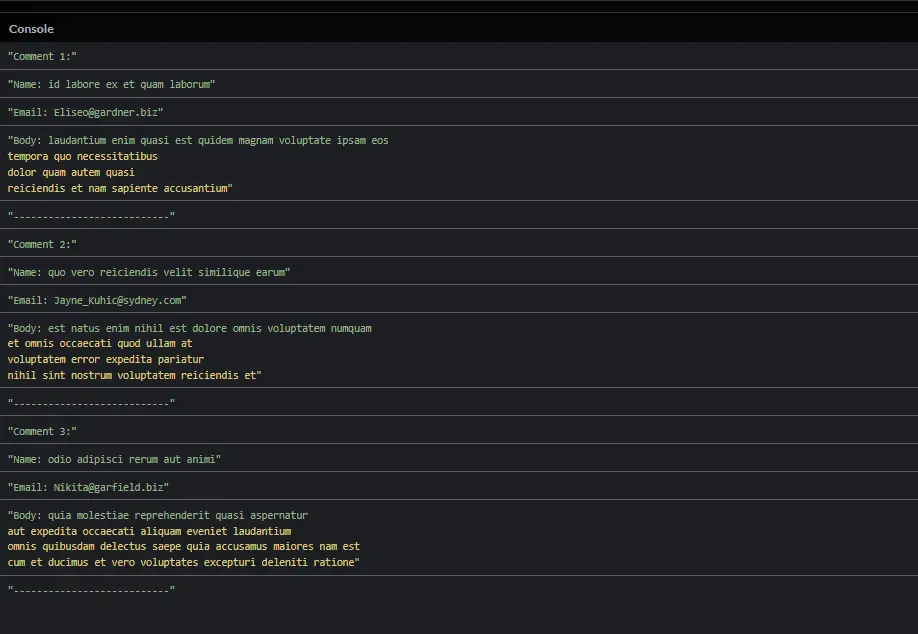Click the dashed separator after Comment 2
The width and height of the screenshot is (918, 634).
tap(91, 403)
